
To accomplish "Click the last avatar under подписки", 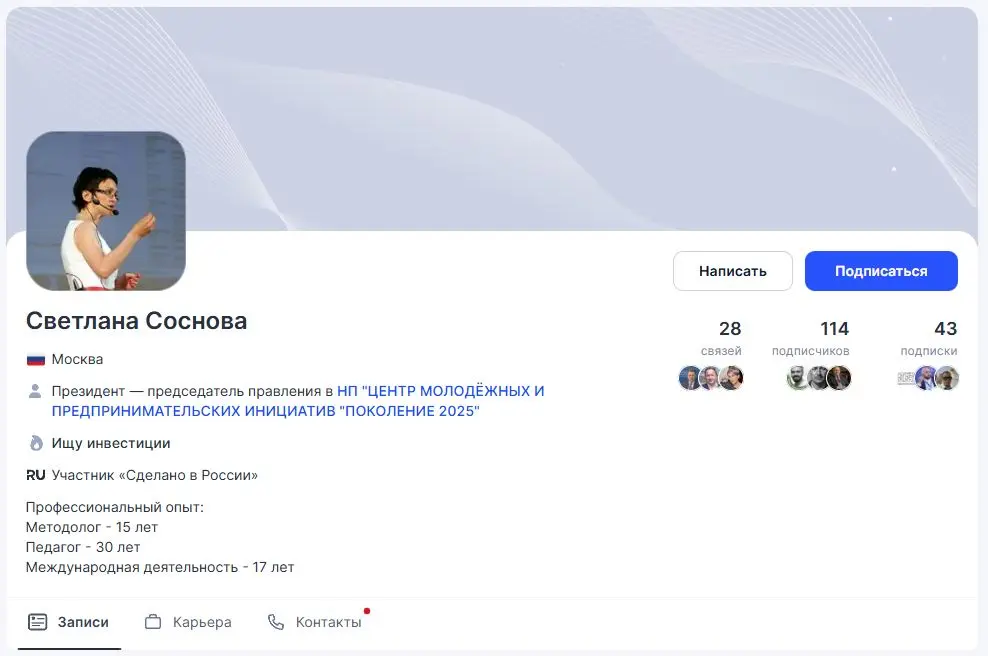I will coord(947,378).
